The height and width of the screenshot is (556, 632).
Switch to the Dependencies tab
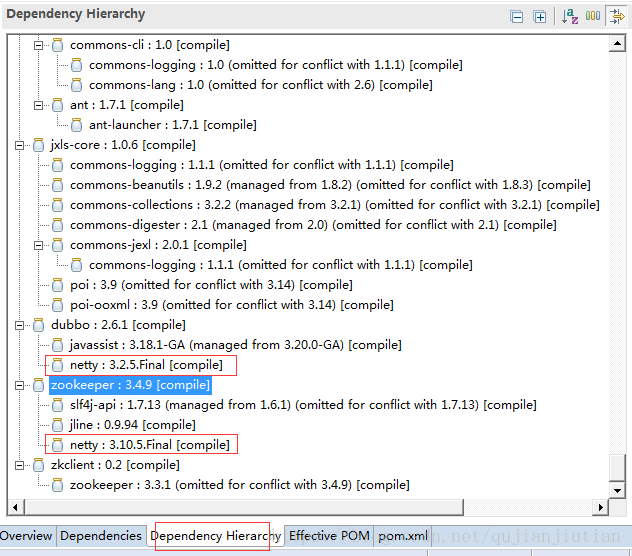click(x=101, y=536)
